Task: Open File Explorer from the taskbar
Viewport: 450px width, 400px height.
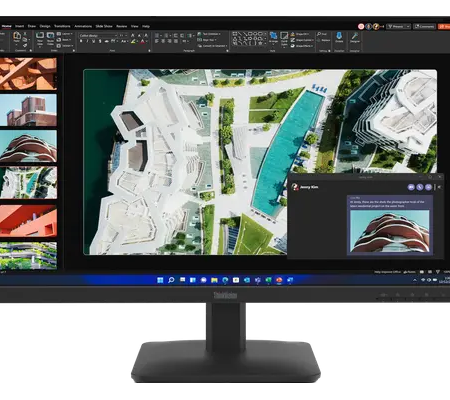Action: coord(214,280)
